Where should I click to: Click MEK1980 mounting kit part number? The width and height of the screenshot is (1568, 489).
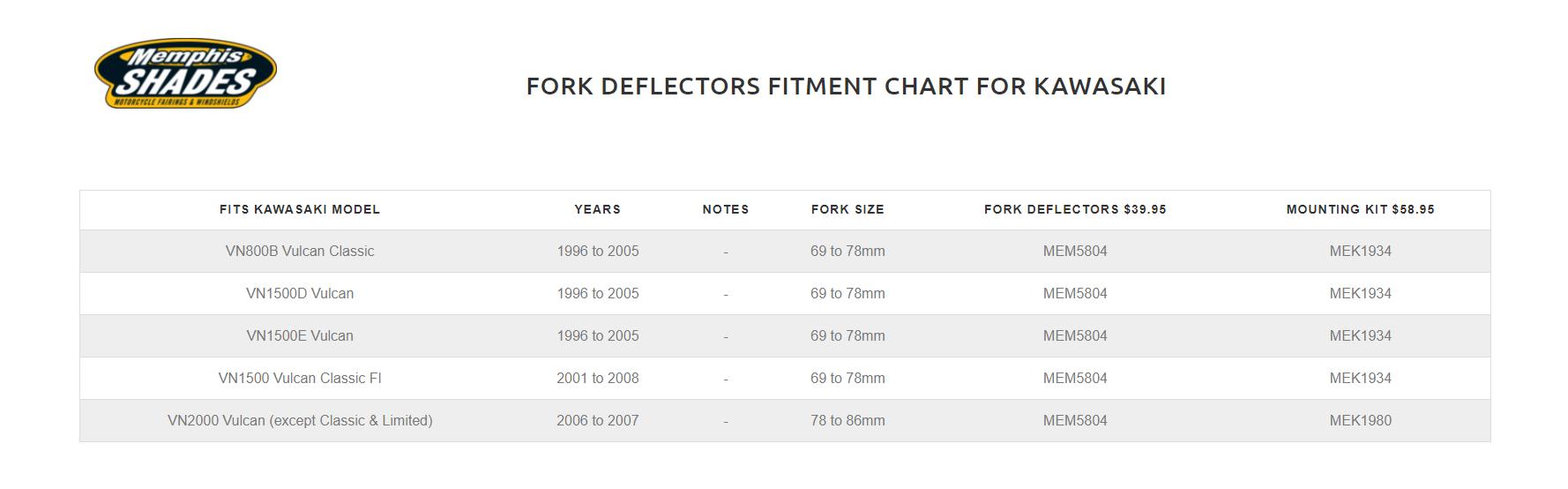[x=1360, y=421]
